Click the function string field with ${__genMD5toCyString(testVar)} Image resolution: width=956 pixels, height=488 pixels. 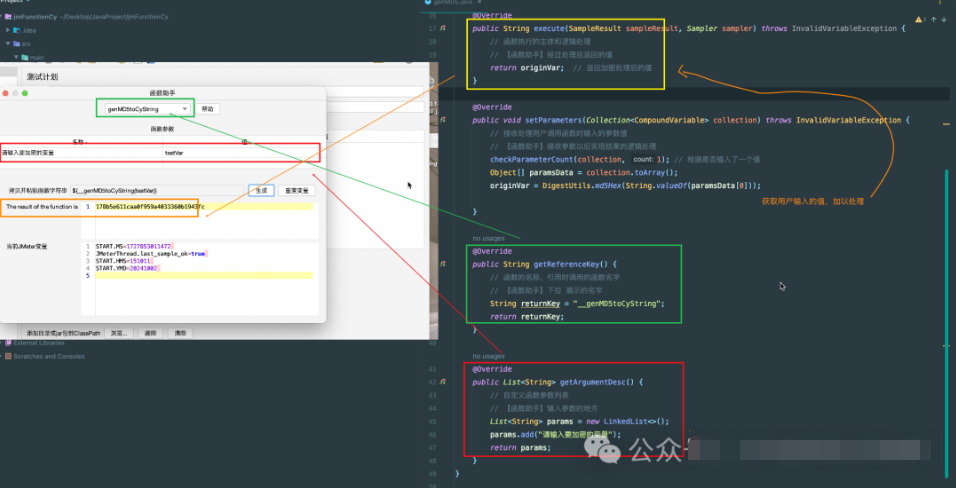point(157,190)
